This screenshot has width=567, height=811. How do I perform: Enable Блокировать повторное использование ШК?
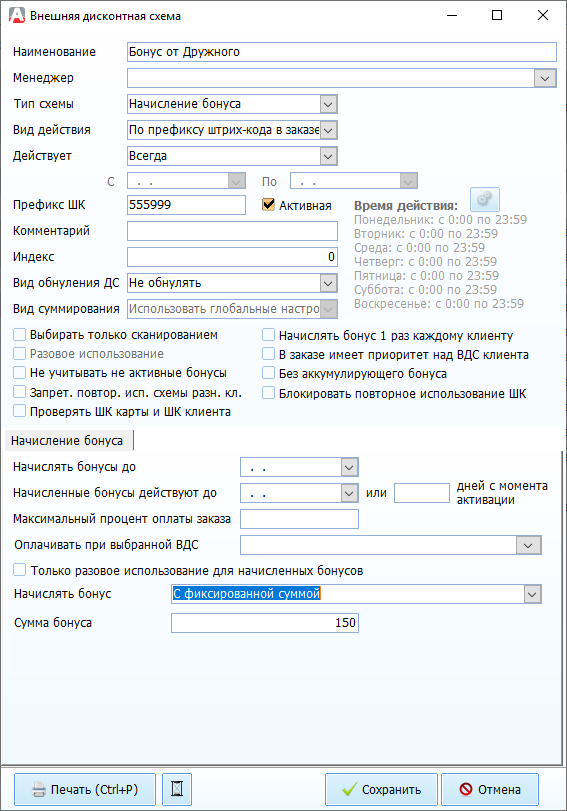(268, 393)
